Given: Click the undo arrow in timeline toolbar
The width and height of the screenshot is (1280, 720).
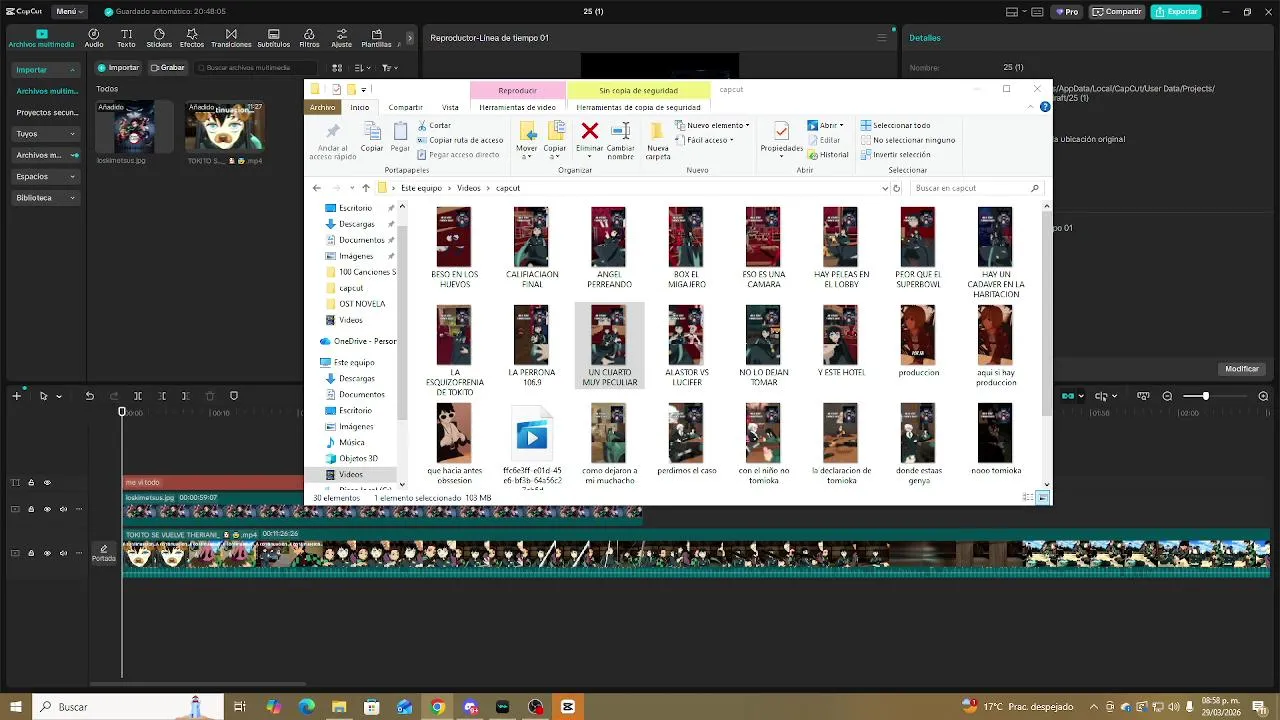Looking at the screenshot, I should 89,396.
